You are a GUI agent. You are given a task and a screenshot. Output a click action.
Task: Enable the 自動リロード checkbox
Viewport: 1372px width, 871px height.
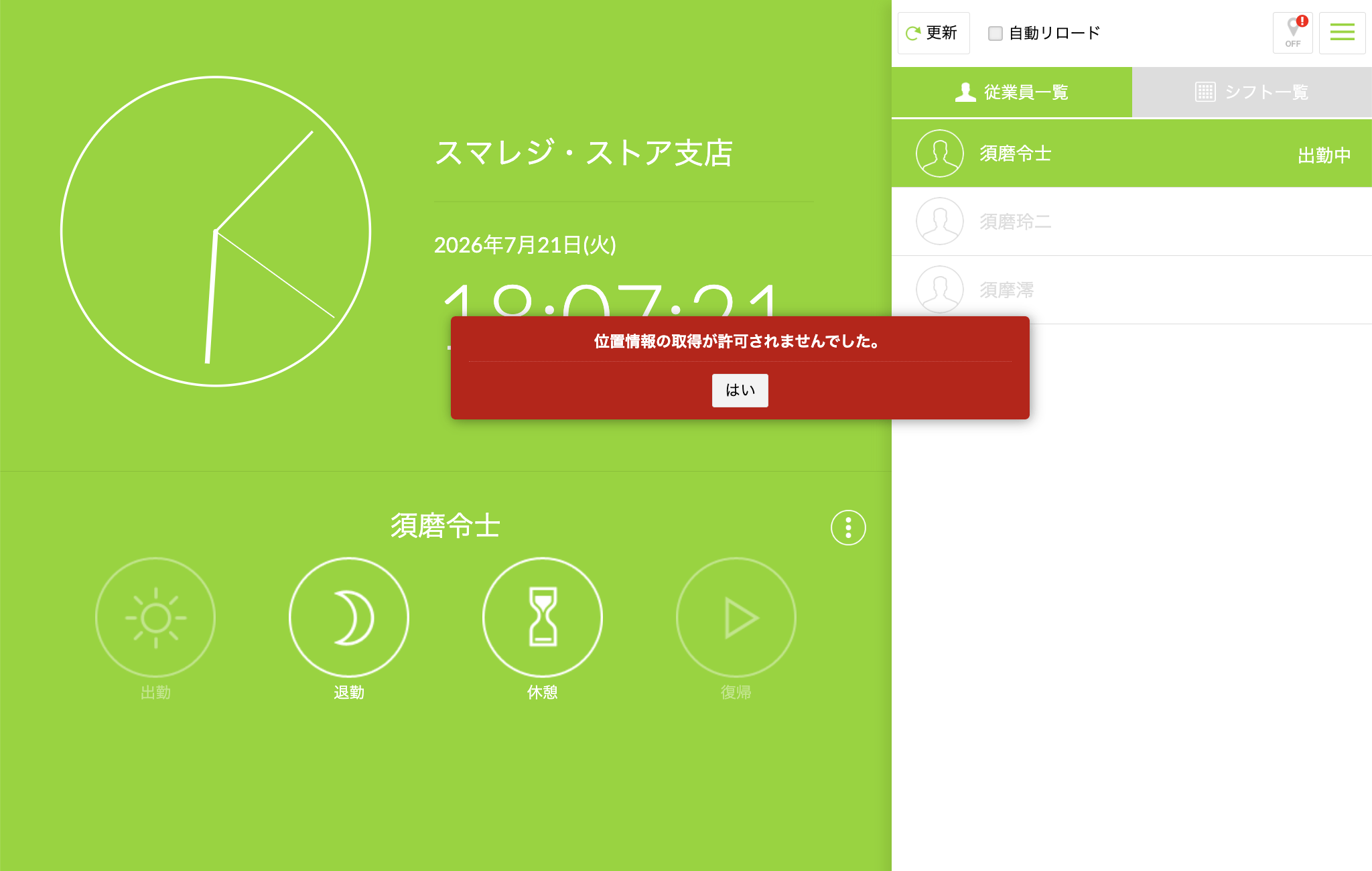point(996,33)
